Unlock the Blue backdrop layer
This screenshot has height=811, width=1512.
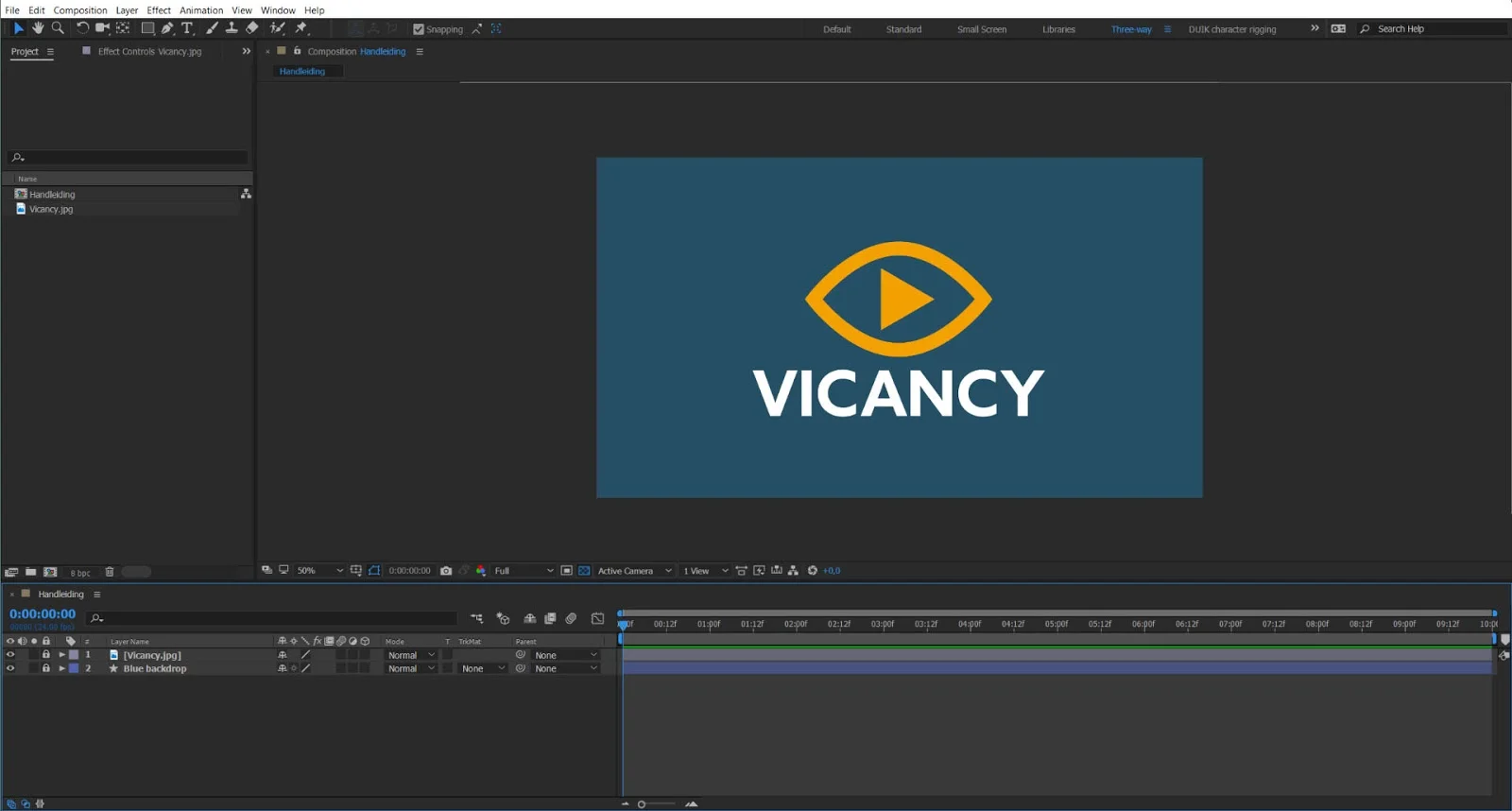click(x=45, y=668)
